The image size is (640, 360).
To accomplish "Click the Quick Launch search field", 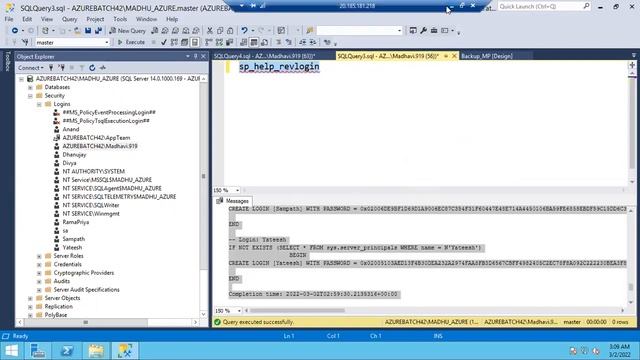I will pyautogui.click(x=543, y=7).
